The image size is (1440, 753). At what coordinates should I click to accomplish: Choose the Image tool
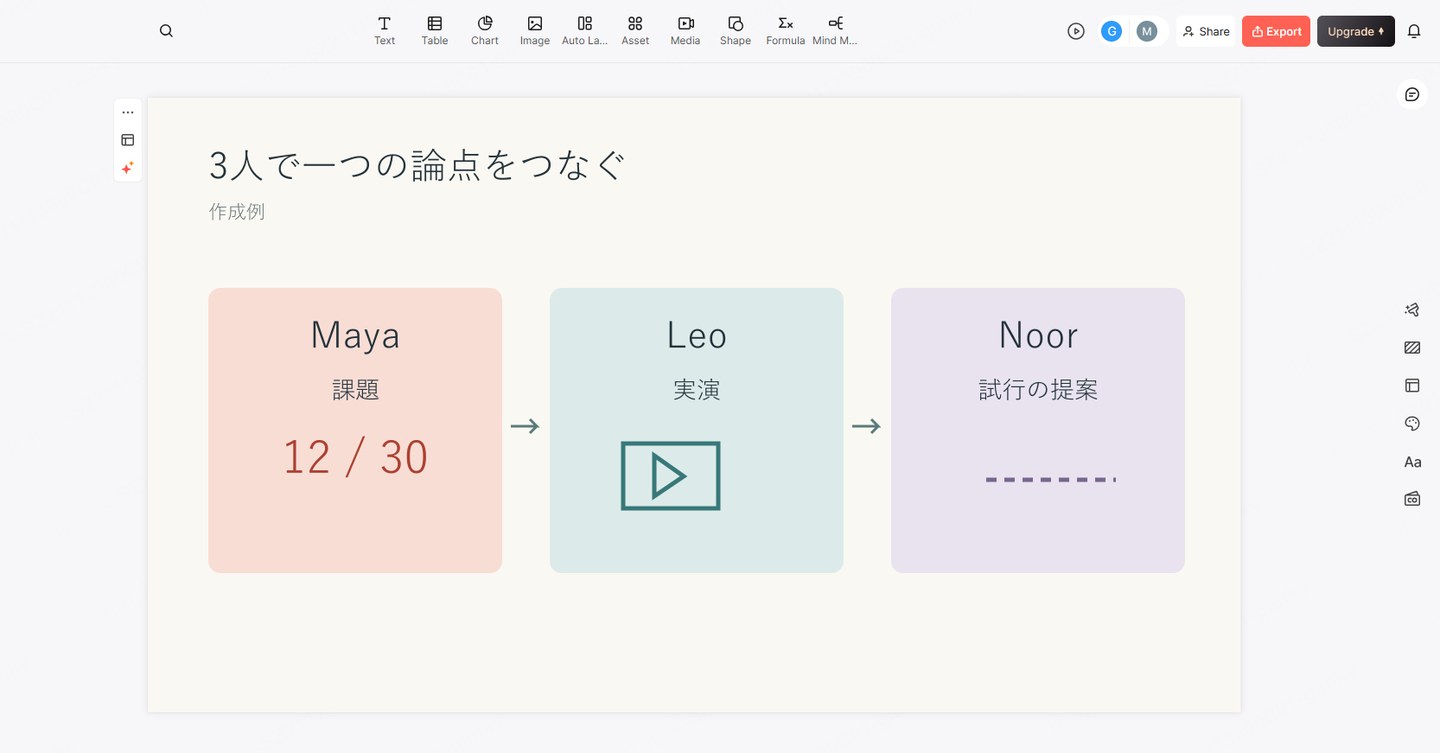pyautogui.click(x=535, y=31)
